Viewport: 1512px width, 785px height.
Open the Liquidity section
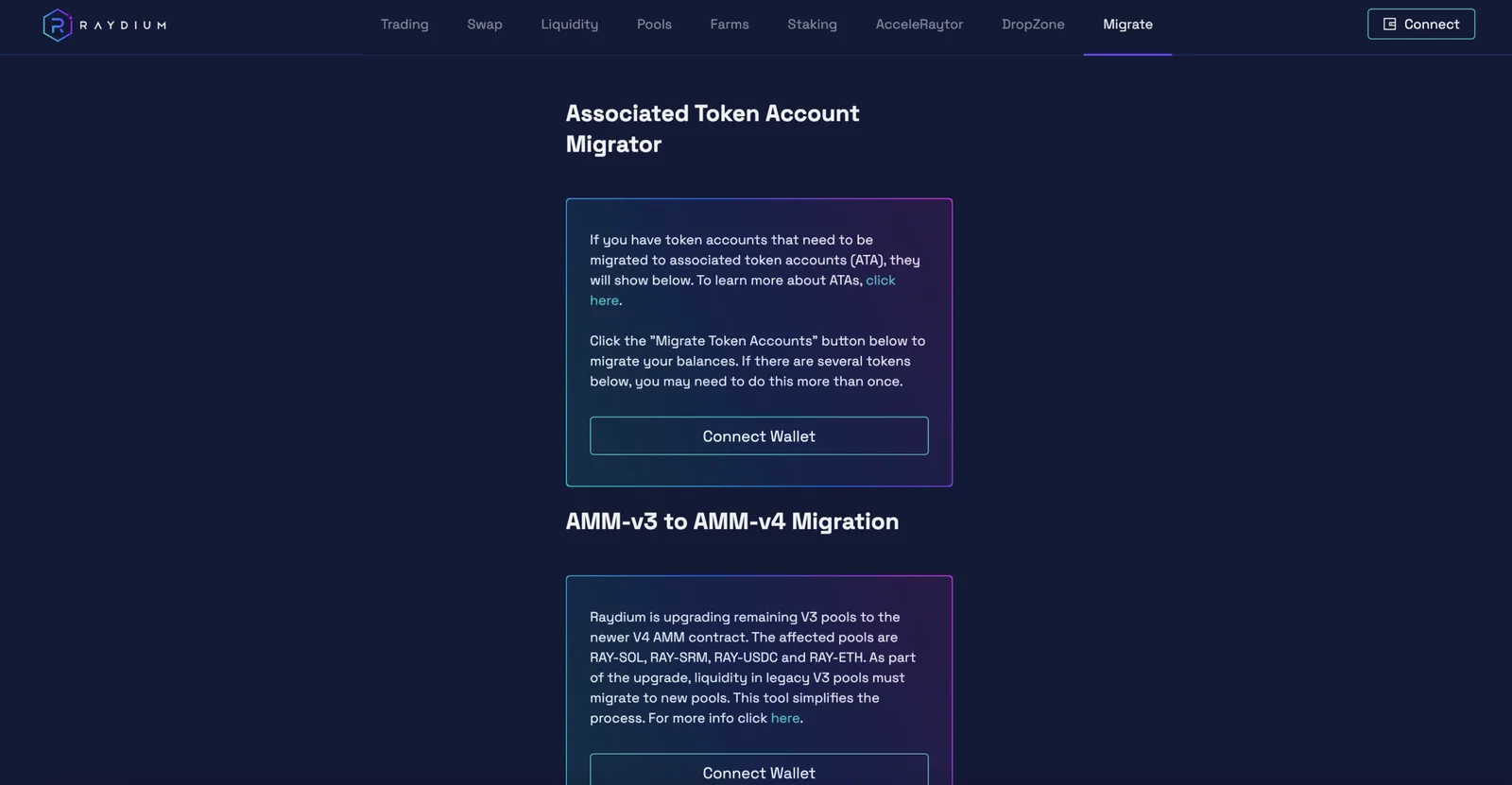(570, 25)
